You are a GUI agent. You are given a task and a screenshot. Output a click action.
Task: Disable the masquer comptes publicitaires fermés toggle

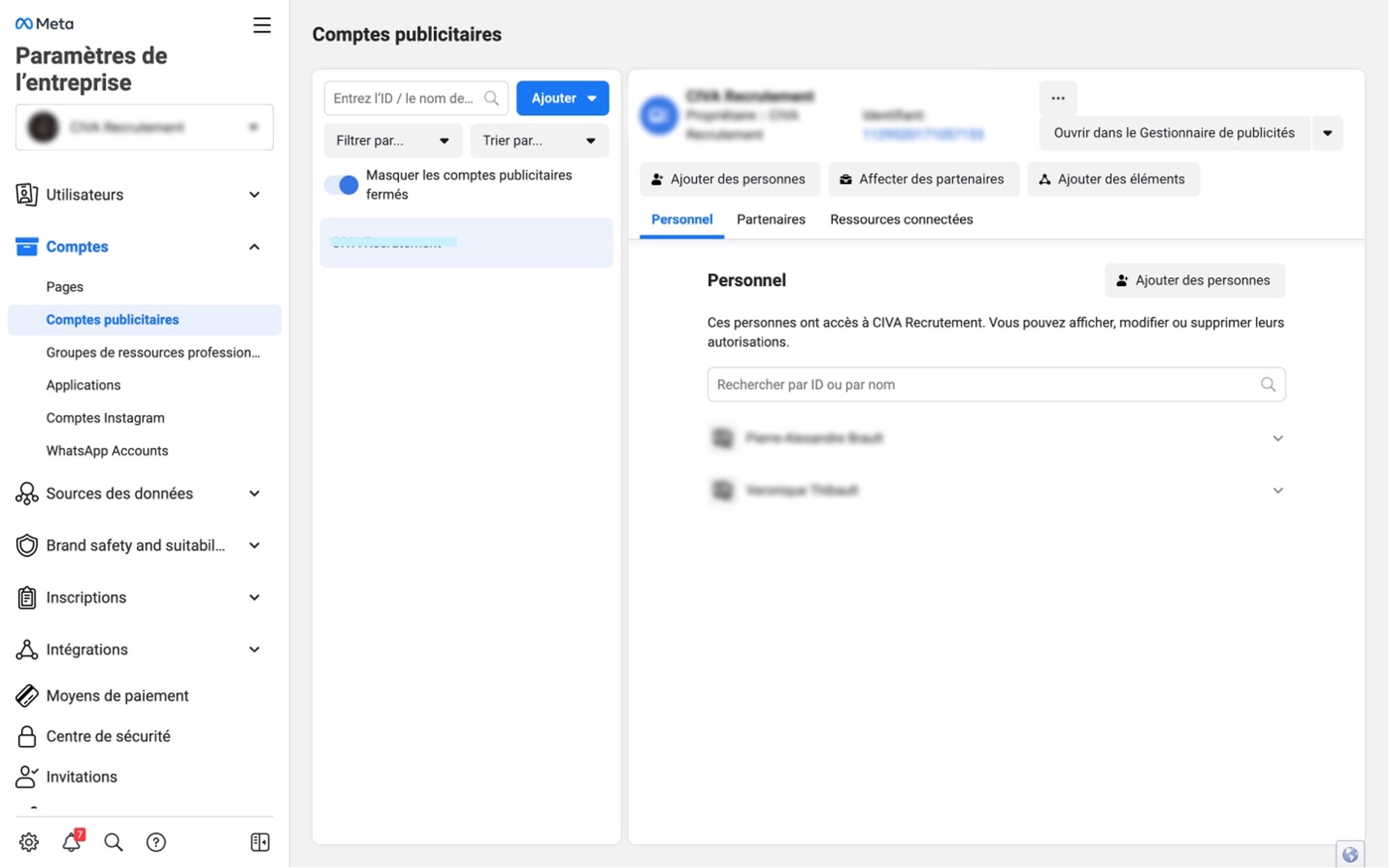341,185
